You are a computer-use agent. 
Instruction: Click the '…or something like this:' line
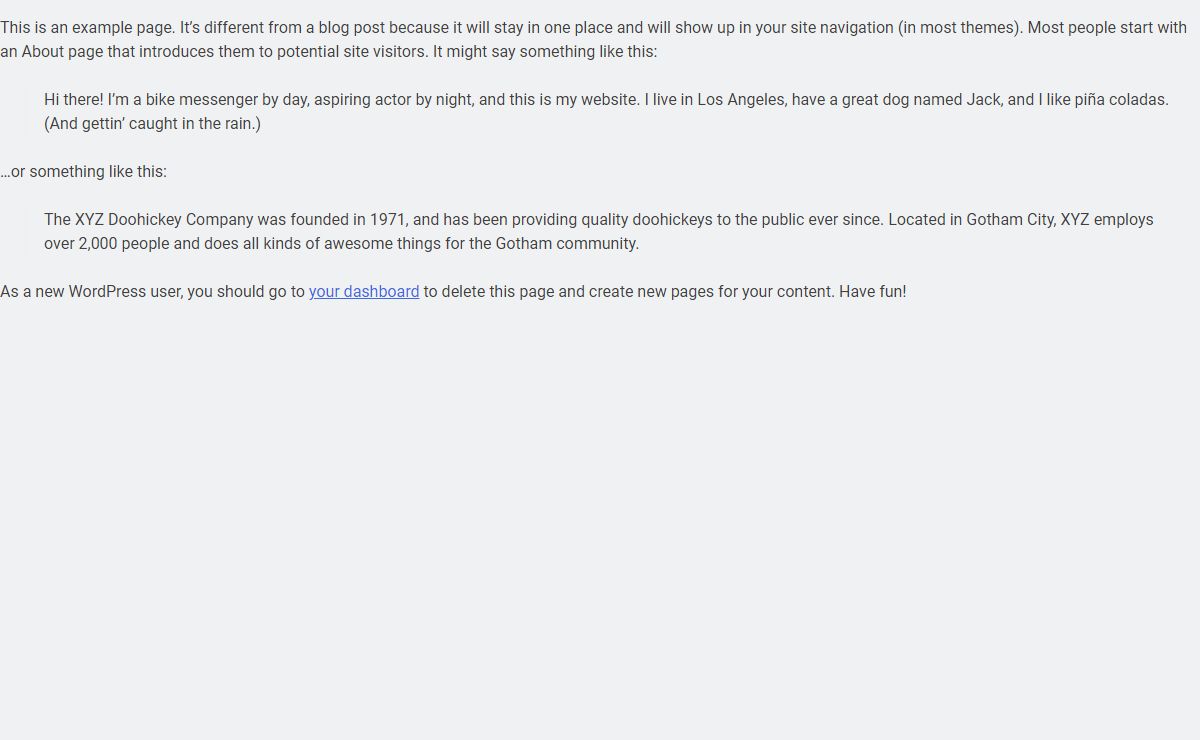84,171
